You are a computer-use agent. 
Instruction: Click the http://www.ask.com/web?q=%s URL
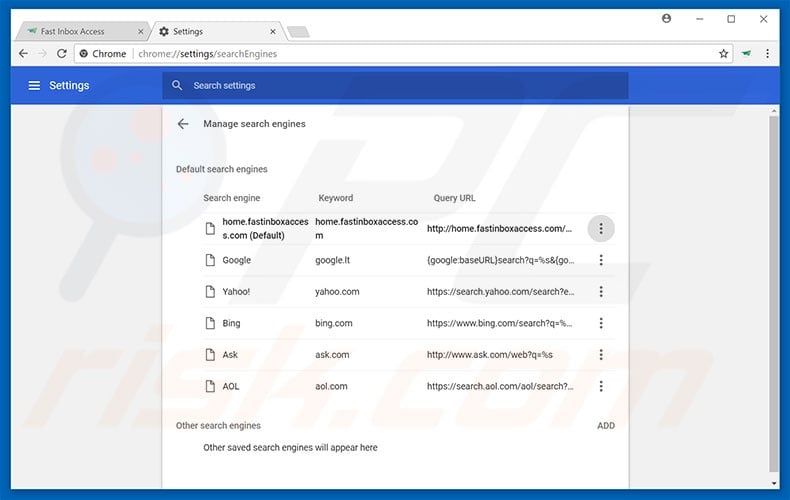click(490, 355)
